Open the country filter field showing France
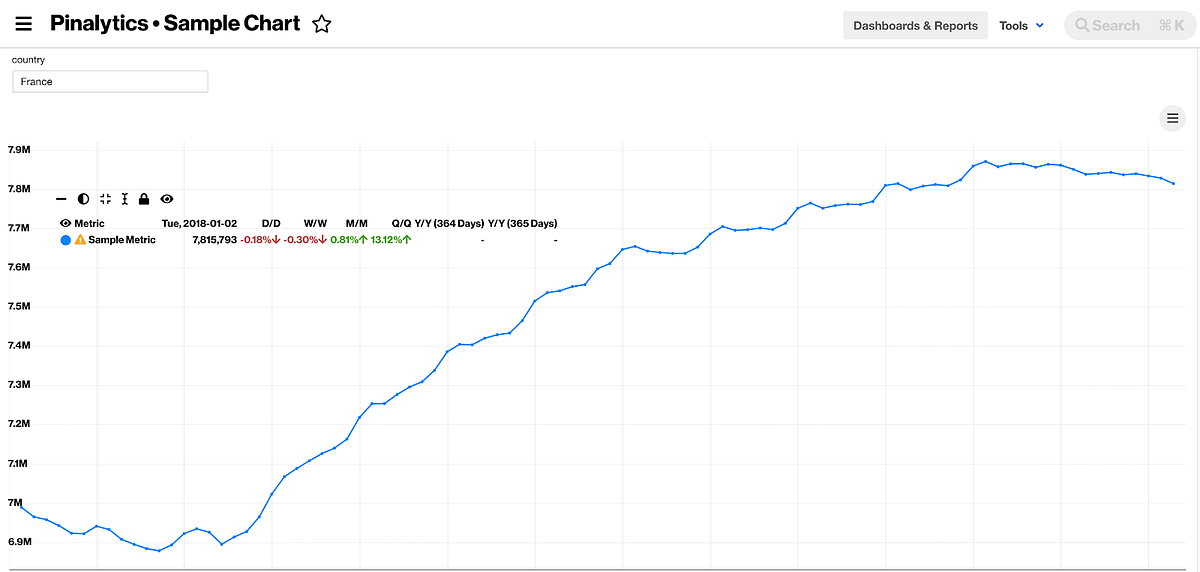This screenshot has height=572, width=1200. (x=110, y=81)
